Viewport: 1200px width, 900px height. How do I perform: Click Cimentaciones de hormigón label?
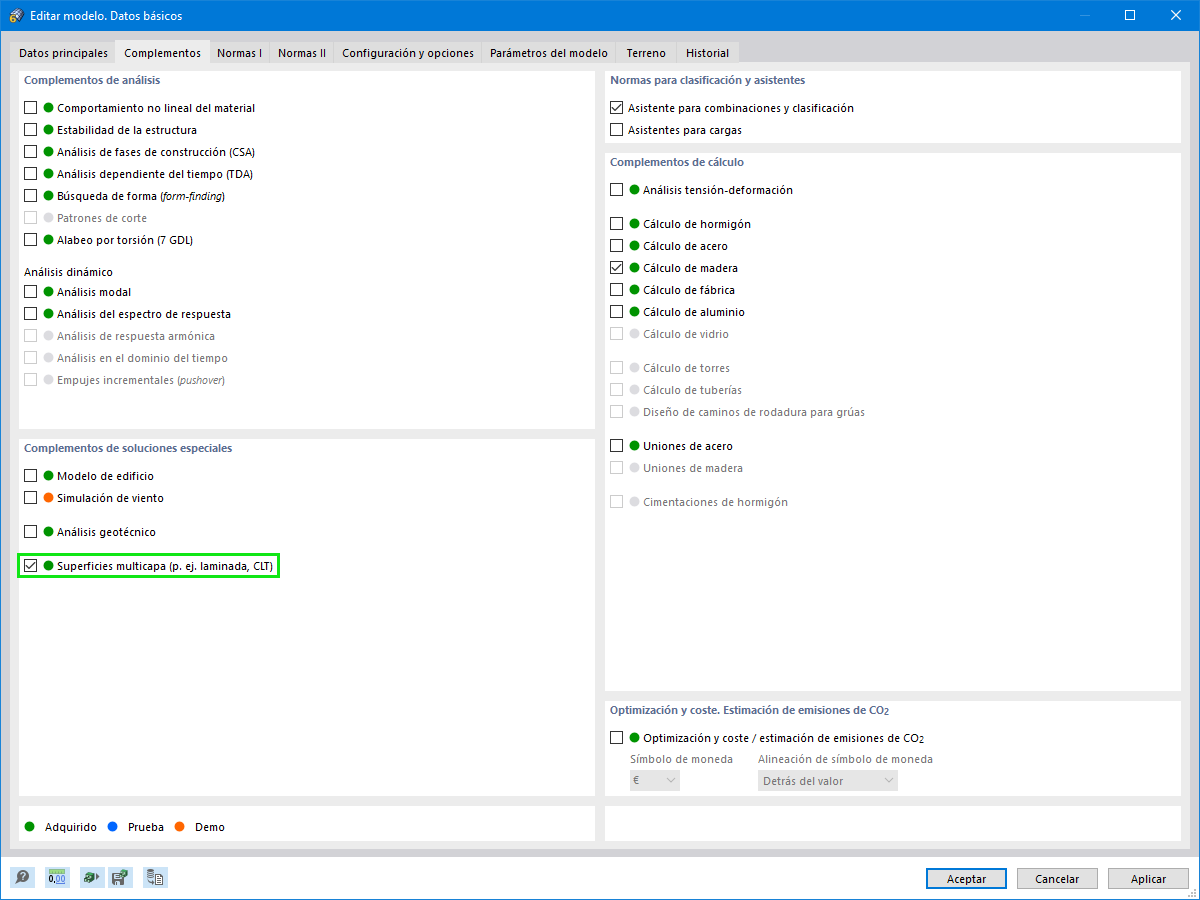[715, 502]
